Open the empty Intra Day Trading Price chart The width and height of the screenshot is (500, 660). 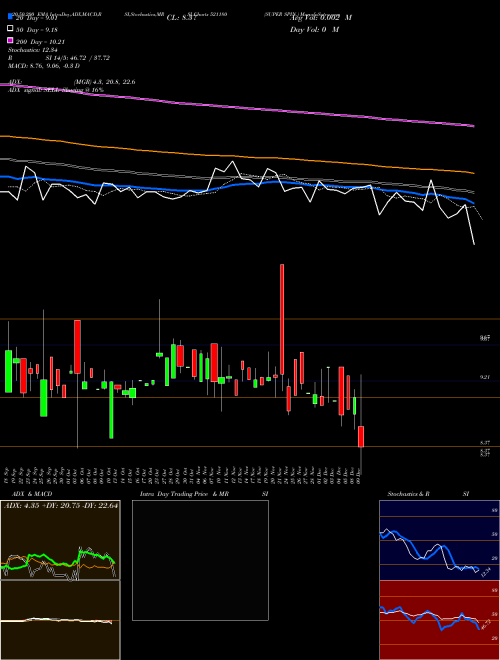click(x=200, y=560)
